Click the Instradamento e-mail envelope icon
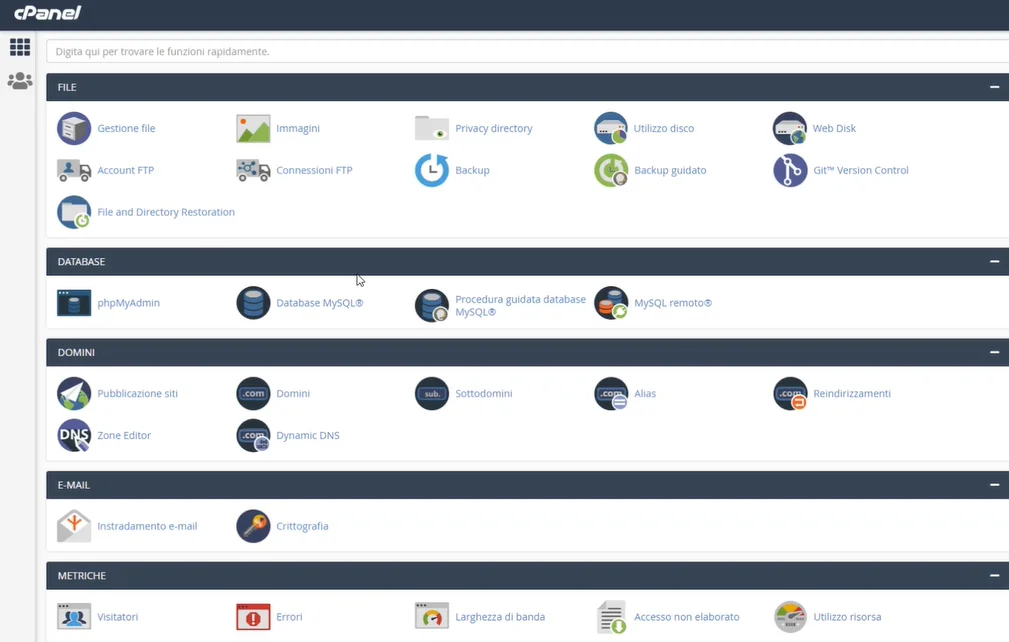Image resolution: width=1009 pixels, height=642 pixels. (74, 526)
